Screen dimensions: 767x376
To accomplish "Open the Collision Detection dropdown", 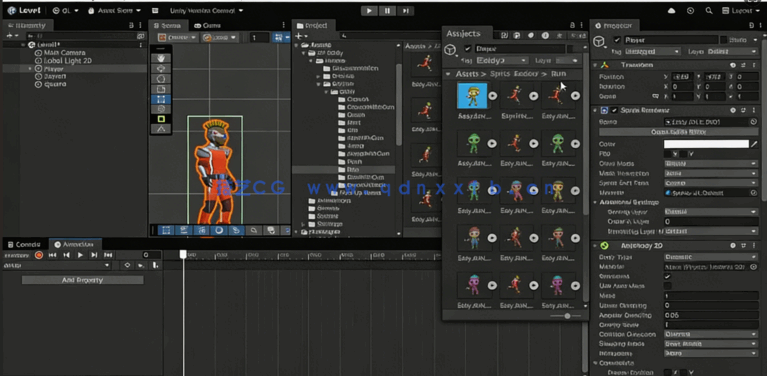I will coord(711,334).
